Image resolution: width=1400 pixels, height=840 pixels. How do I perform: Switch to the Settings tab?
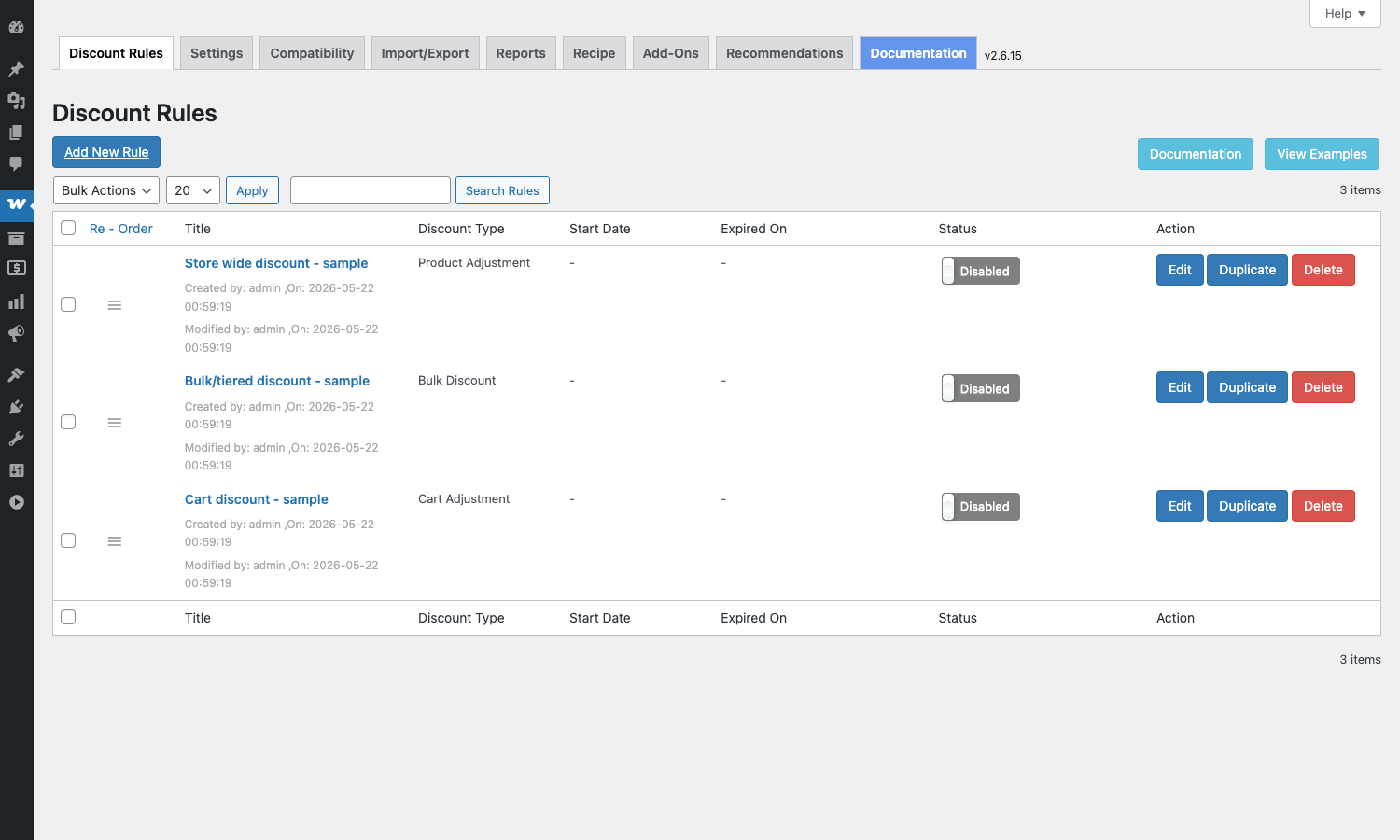[x=217, y=53]
